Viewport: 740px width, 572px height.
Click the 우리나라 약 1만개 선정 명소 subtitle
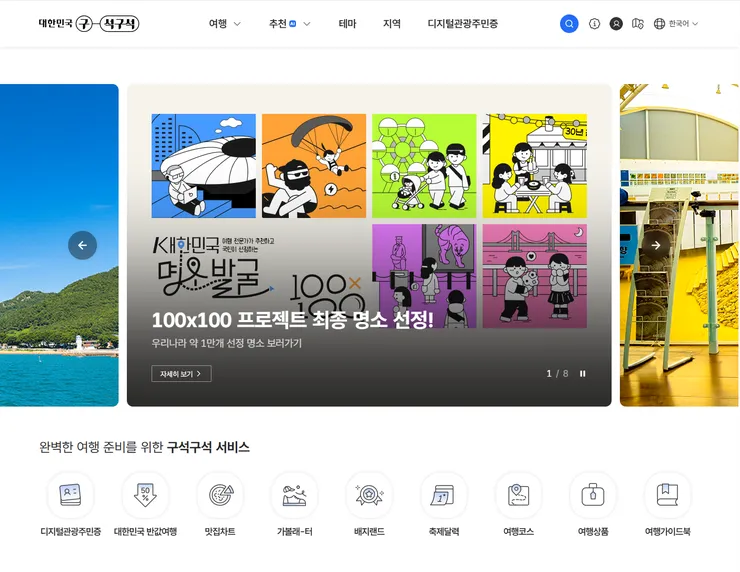(x=227, y=343)
